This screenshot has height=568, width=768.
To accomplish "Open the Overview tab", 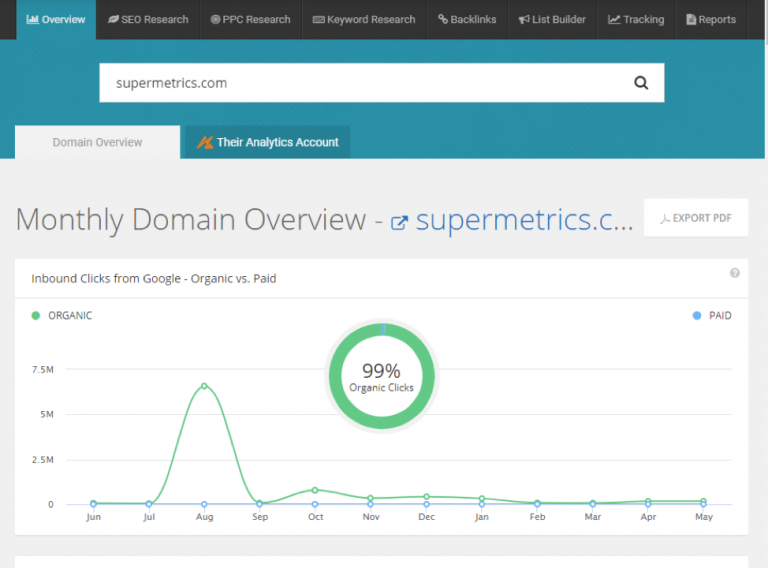I will (56, 20).
